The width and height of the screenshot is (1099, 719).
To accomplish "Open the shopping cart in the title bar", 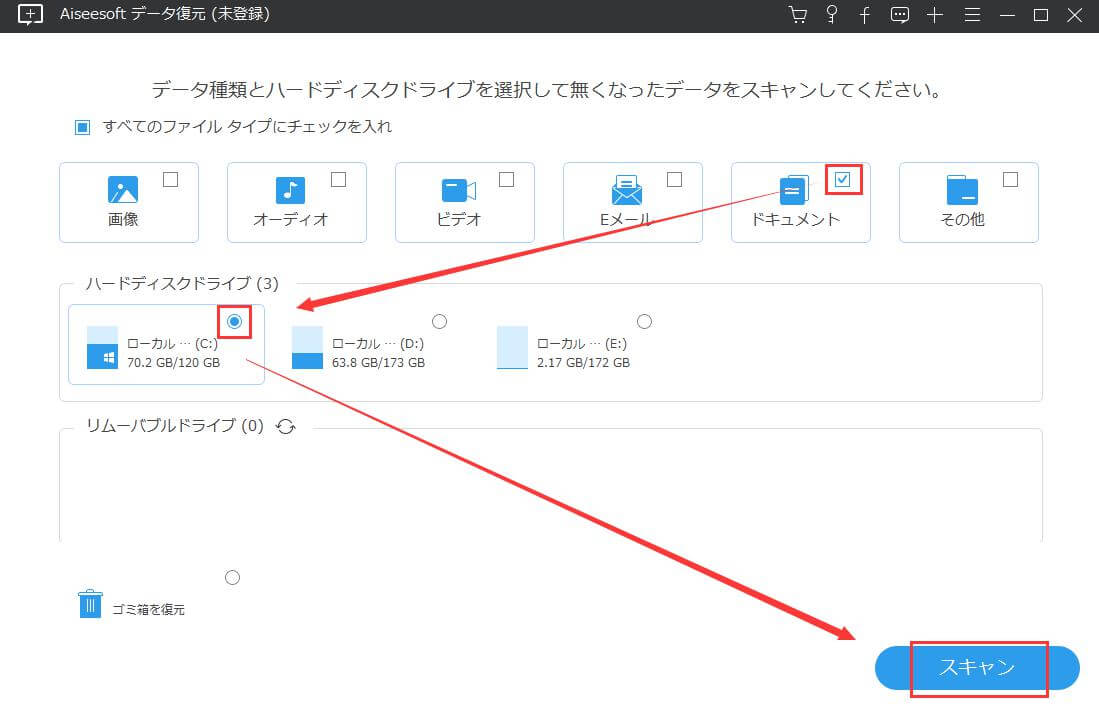I will 797,15.
